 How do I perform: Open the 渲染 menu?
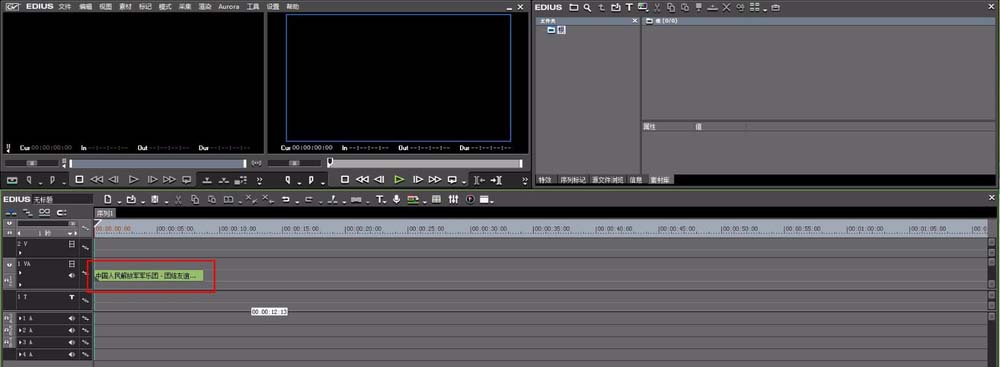(x=205, y=6)
